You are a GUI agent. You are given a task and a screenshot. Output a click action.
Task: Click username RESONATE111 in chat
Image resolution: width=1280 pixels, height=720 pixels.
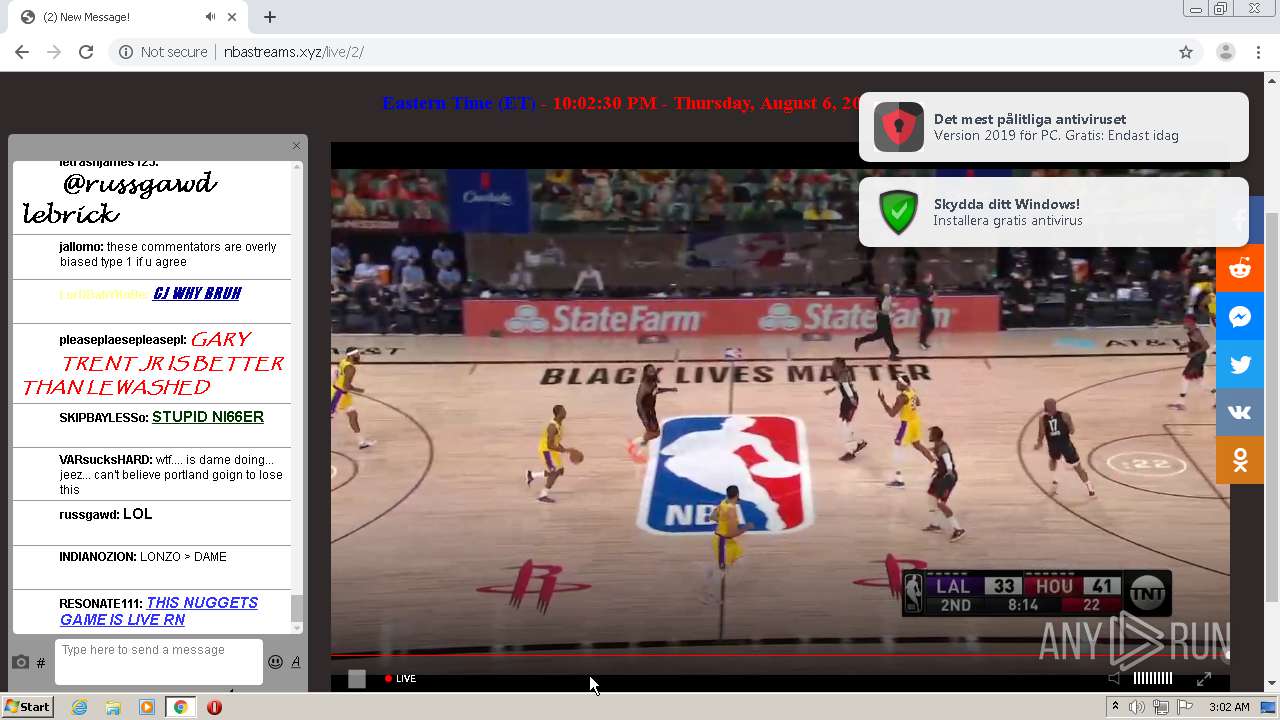101,603
